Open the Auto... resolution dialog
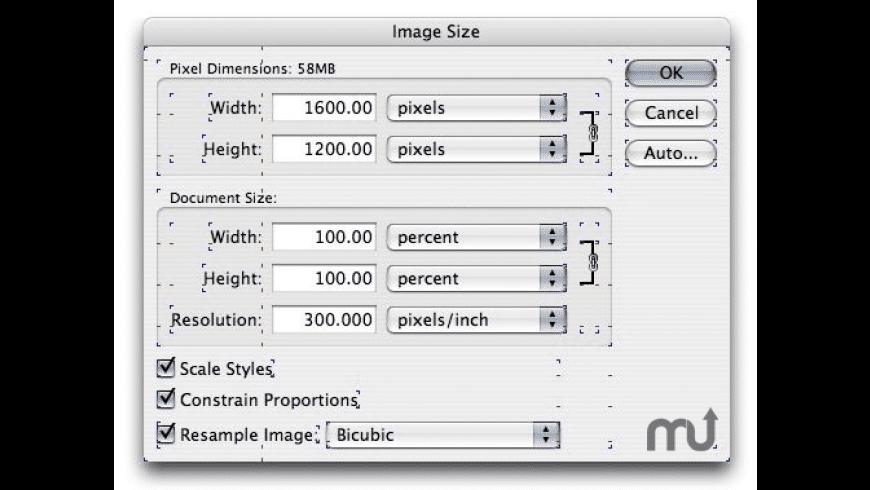870x490 pixels. [670, 153]
